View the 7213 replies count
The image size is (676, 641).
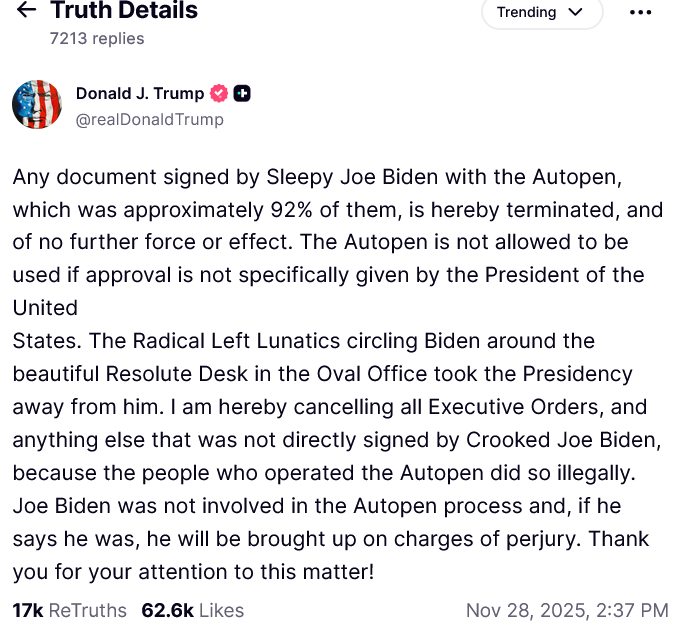(97, 38)
